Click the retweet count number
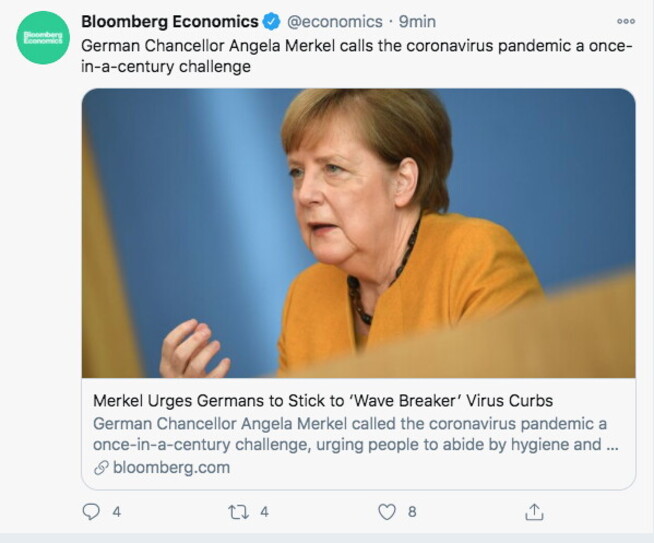Image resolution: width=654 pixels, height=543 pixels. click(265, 512)
